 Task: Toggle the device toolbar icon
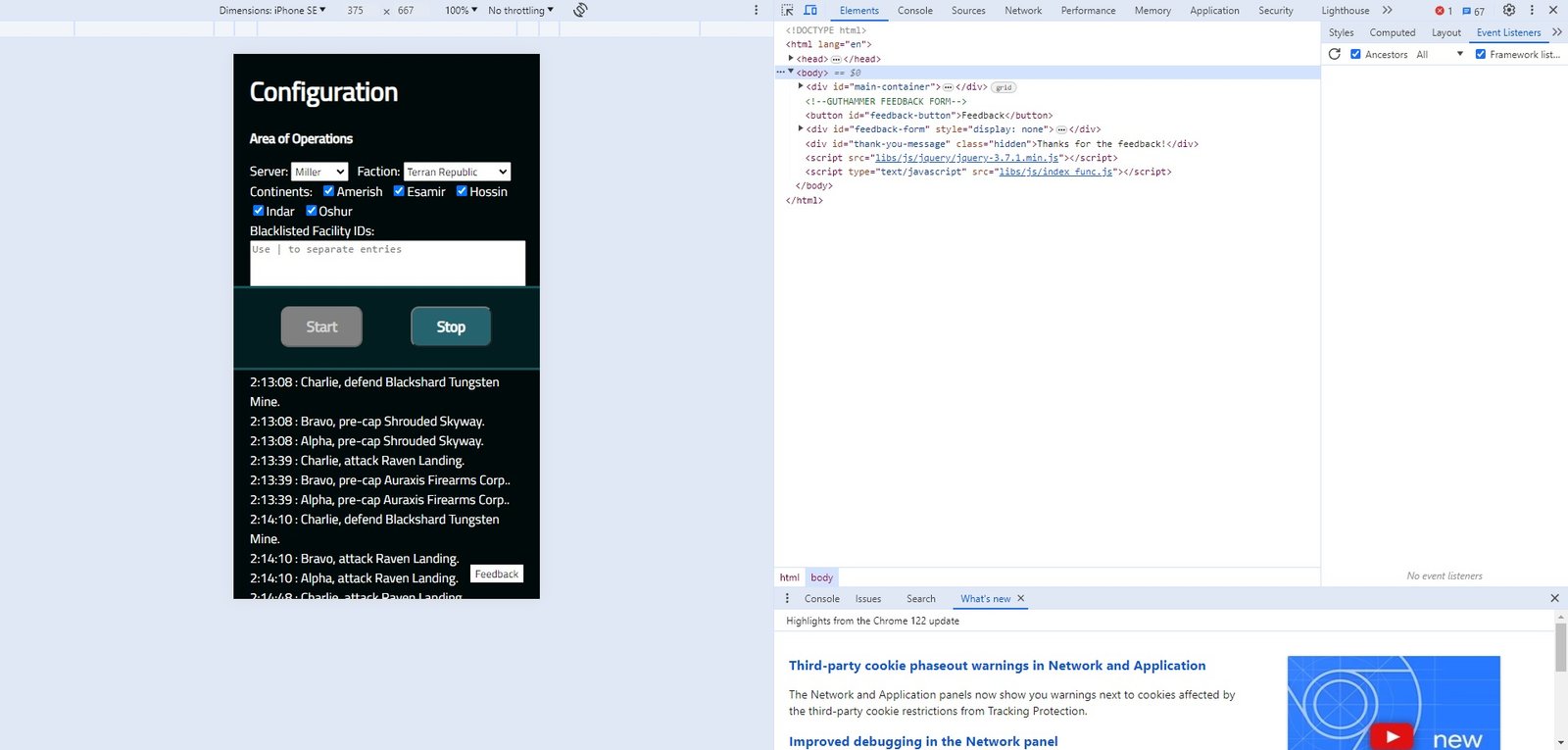[x=810, y=10]
